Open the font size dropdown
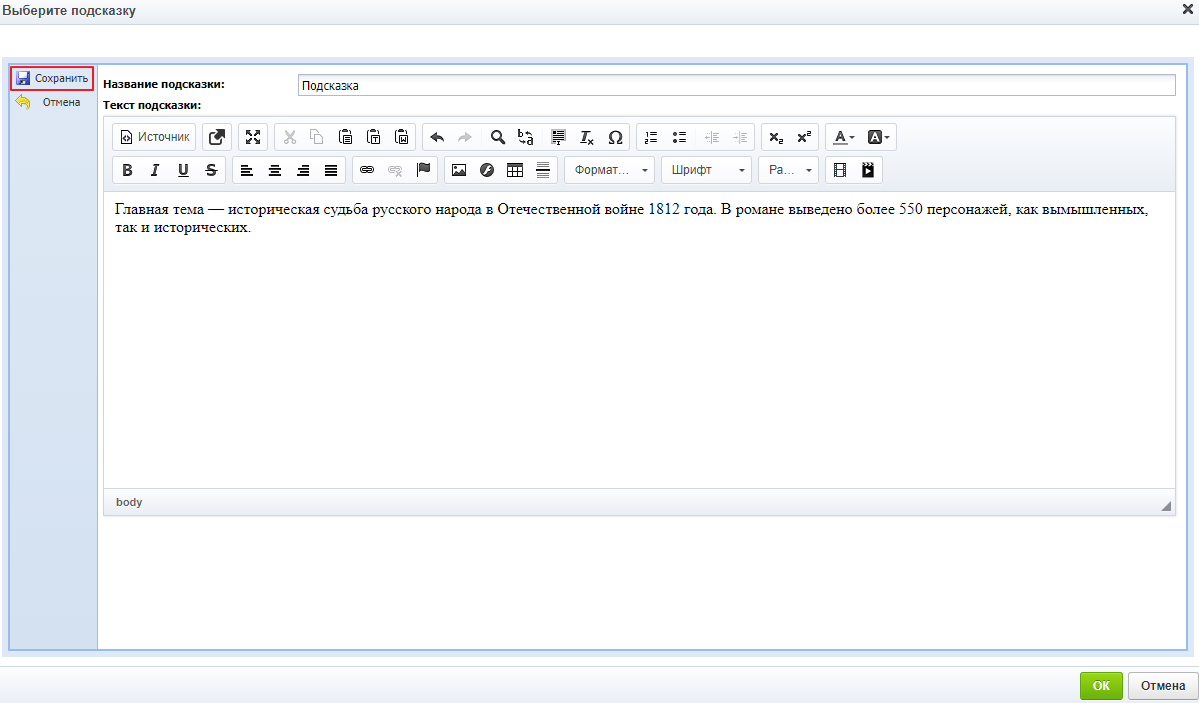The image size is (1199, 703). pos(788,170)
